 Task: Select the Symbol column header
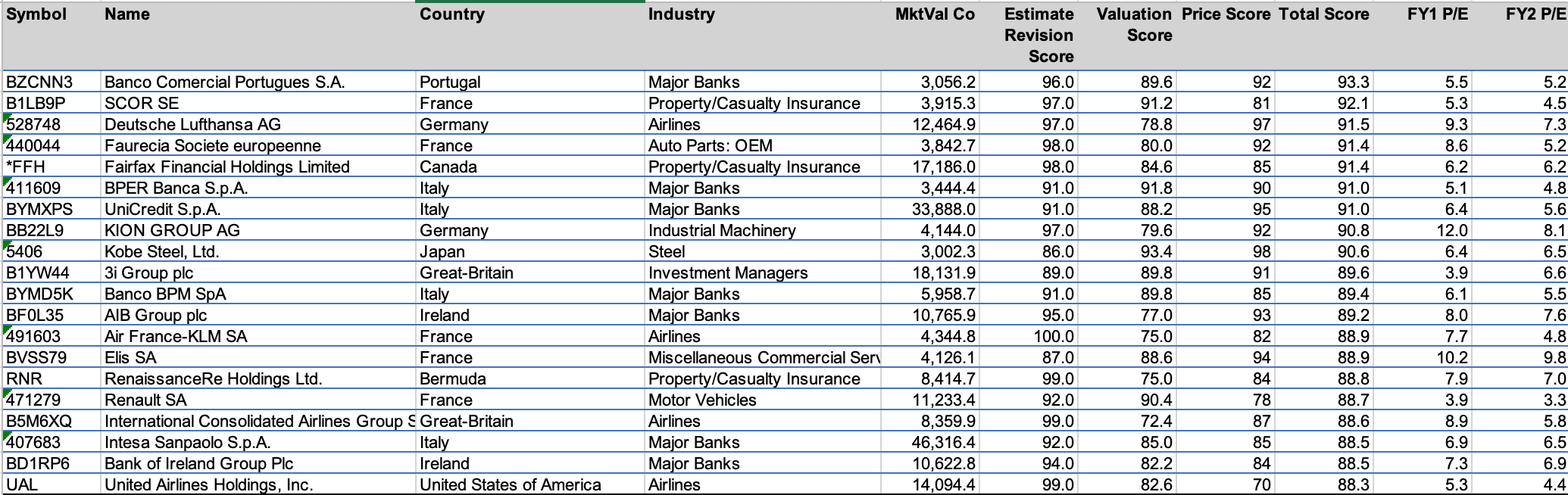click(51, 36)
